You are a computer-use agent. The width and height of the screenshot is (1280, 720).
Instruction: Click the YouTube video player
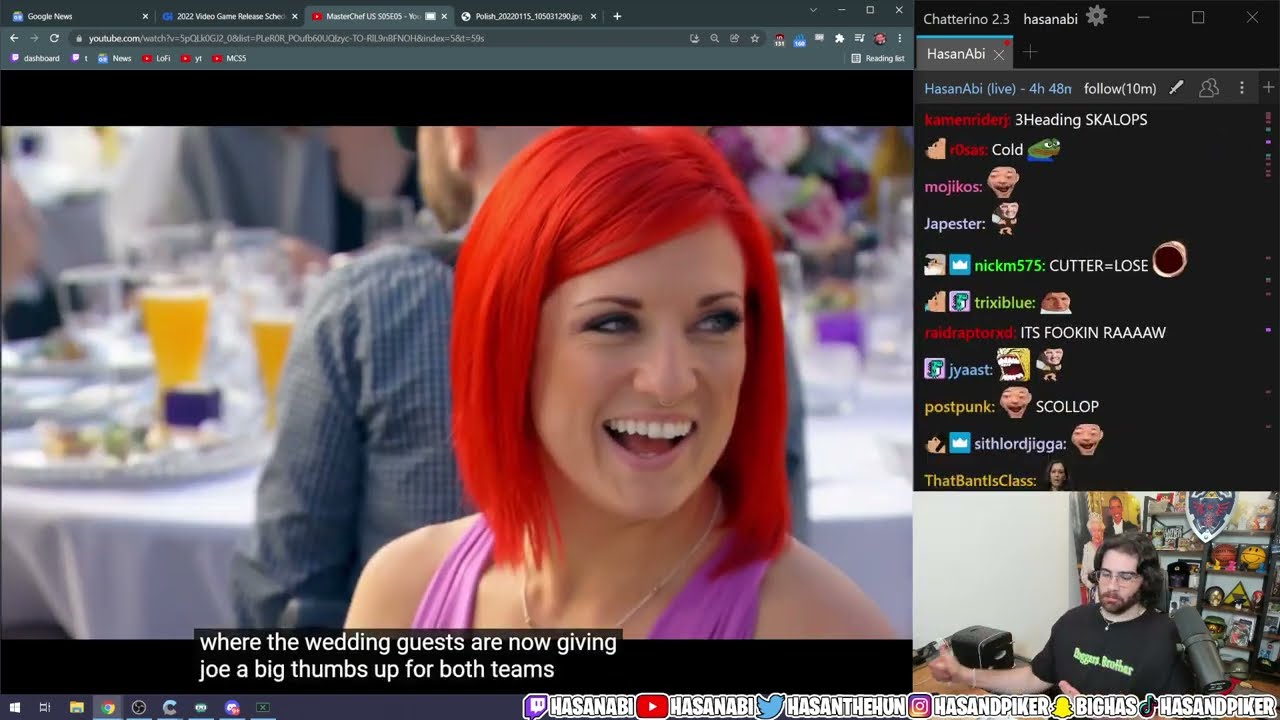456,382
